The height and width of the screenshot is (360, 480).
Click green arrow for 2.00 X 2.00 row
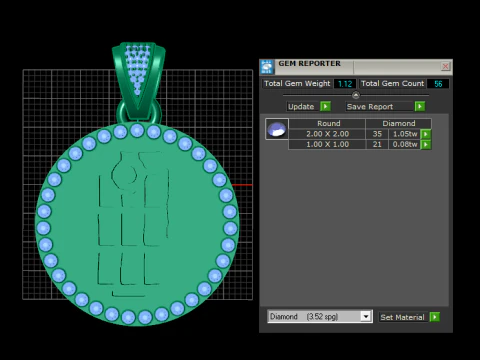point(426,134)
